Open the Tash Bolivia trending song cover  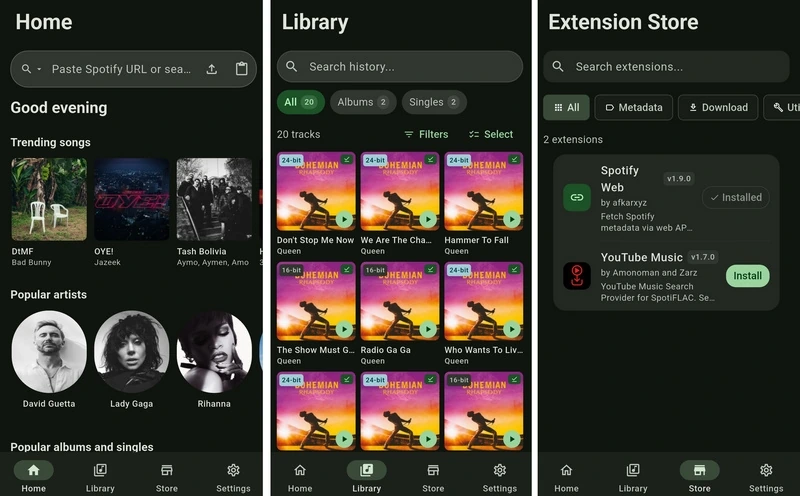[214, 199]
